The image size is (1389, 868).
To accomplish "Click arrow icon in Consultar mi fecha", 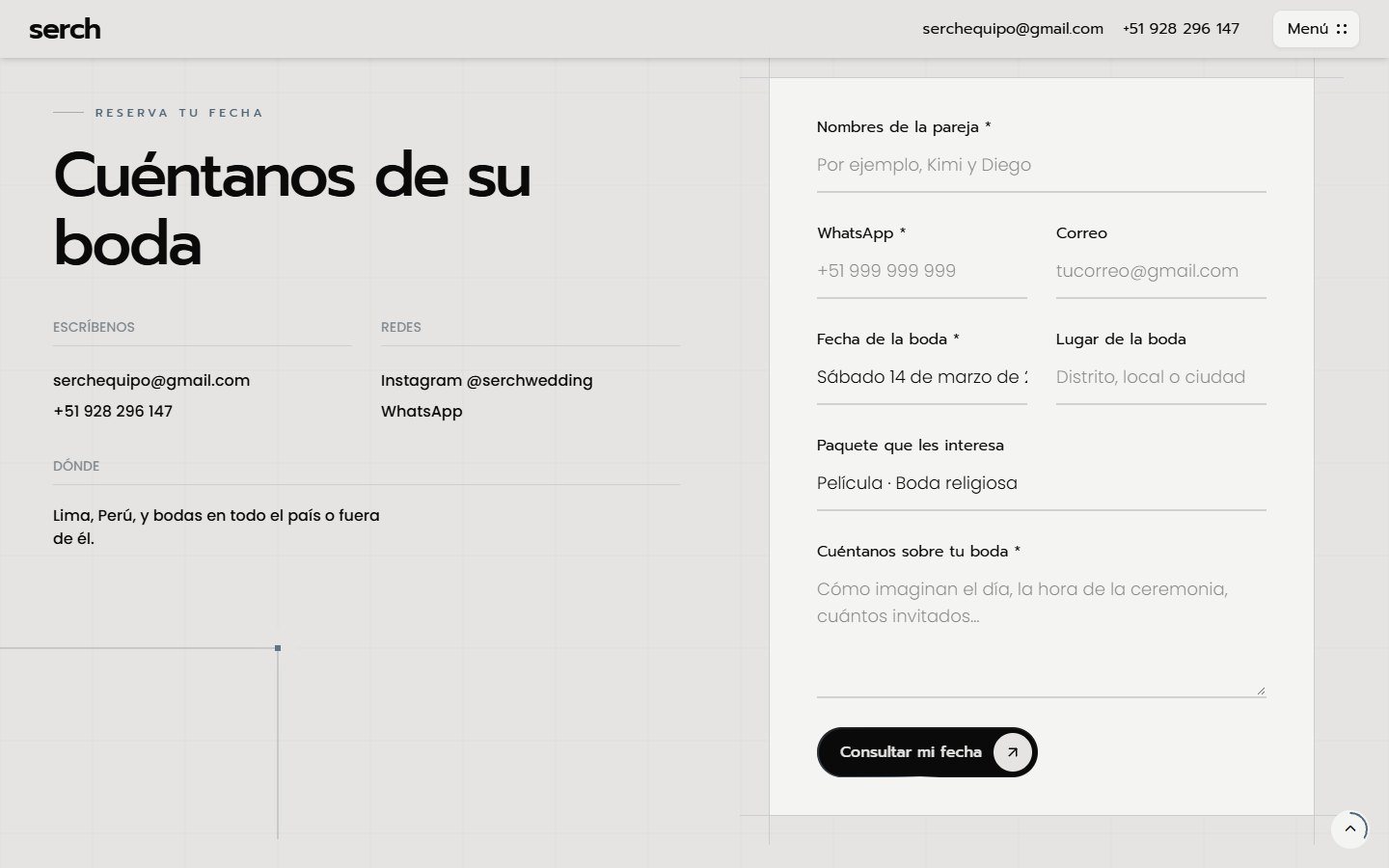I will pos(1012,752).
